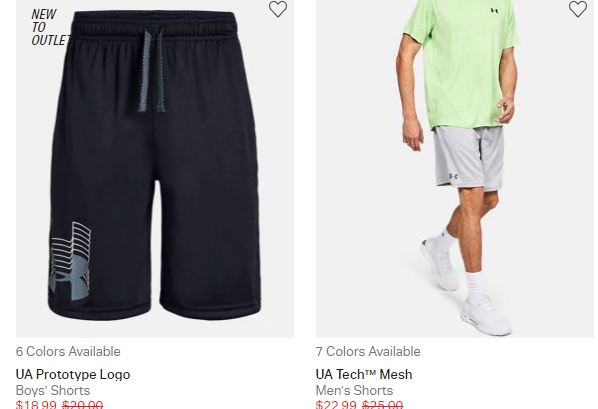Click the crossed-out $20.00 original price

click(x=82, y=404)
